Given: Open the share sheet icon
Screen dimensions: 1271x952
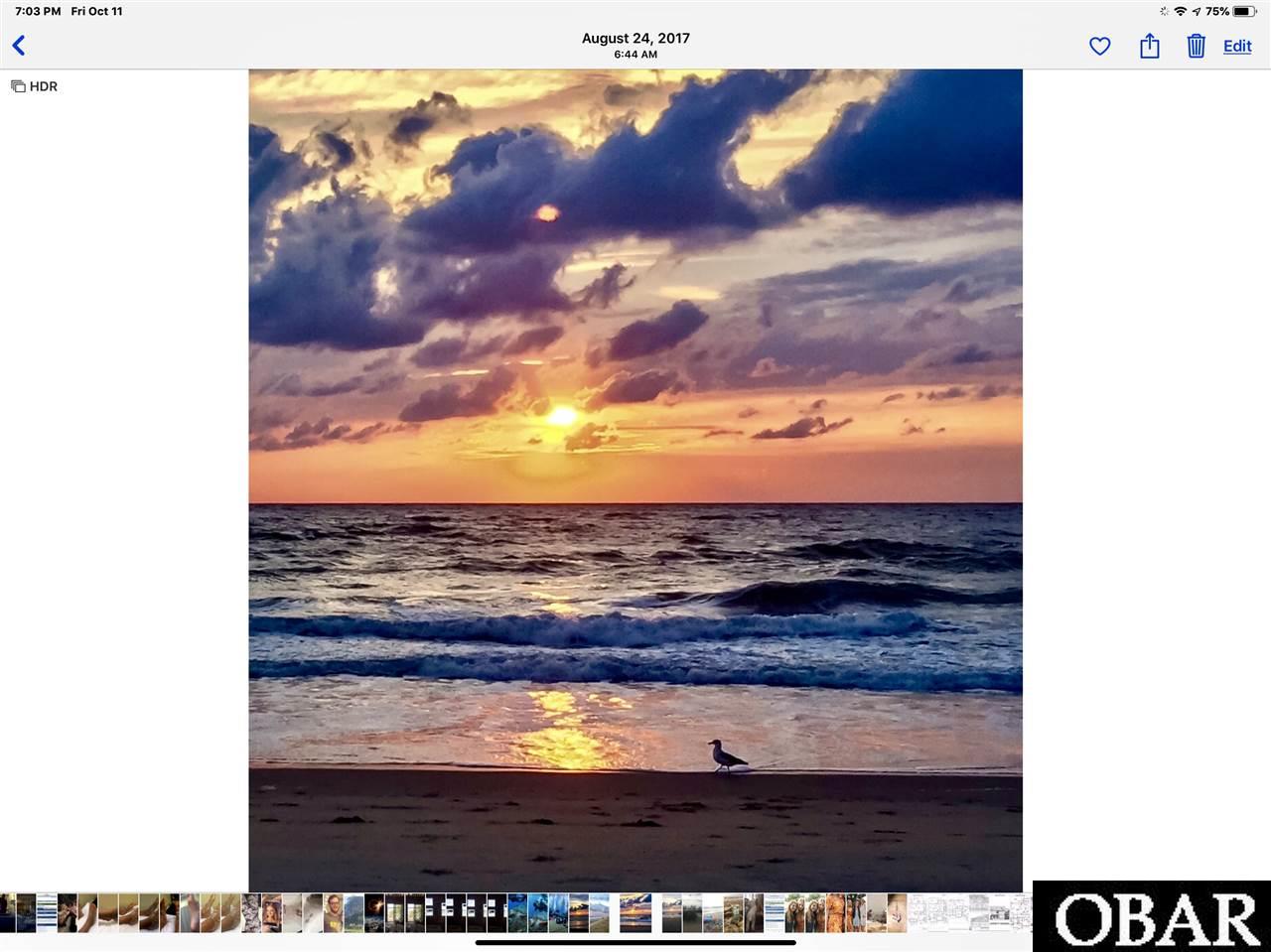Looking at the screenshot, I should (x=1149, y=46).
